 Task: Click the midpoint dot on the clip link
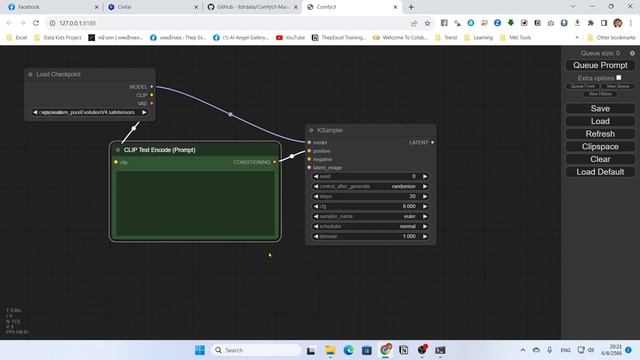coord(134,128)
